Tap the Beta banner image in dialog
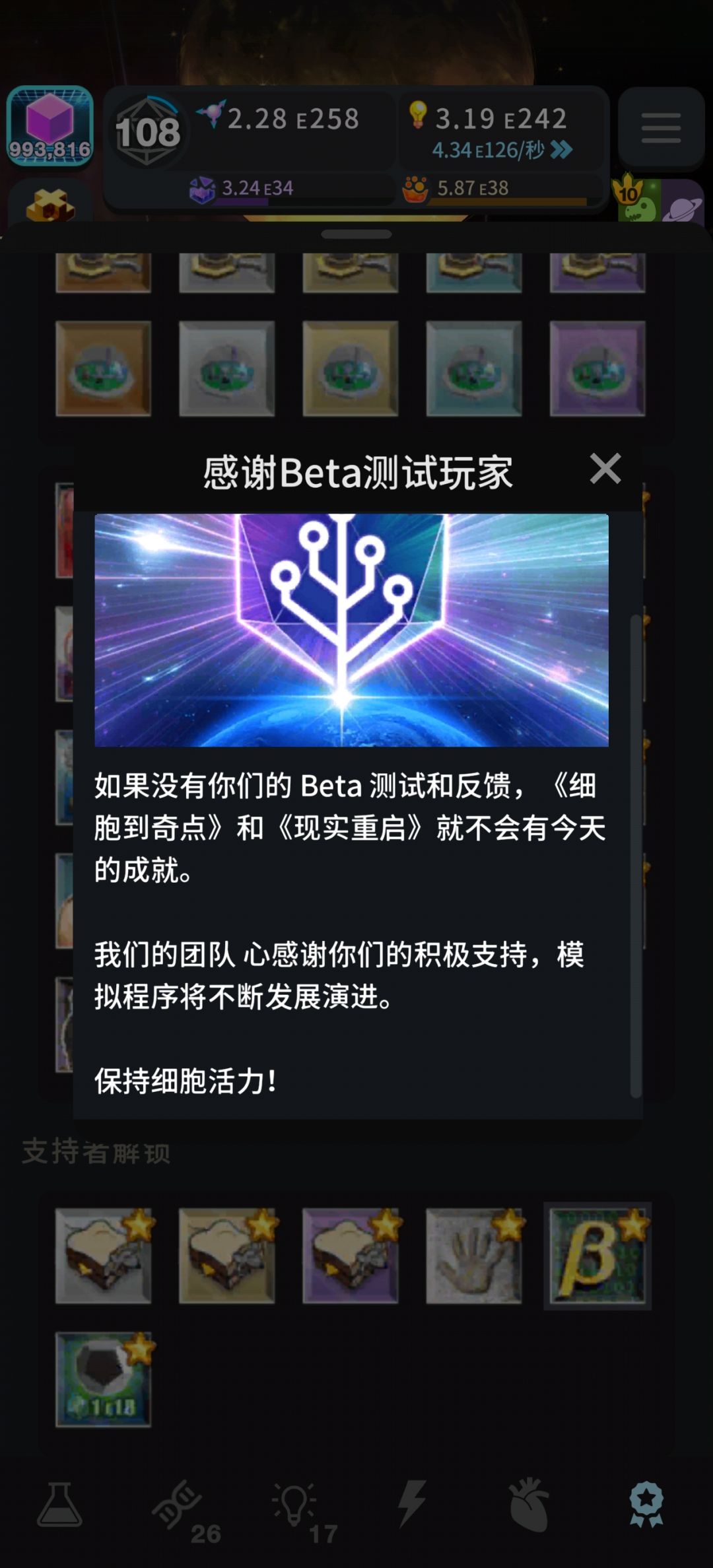The width and height of the screenshot is (713, 1568). [351, 630]
